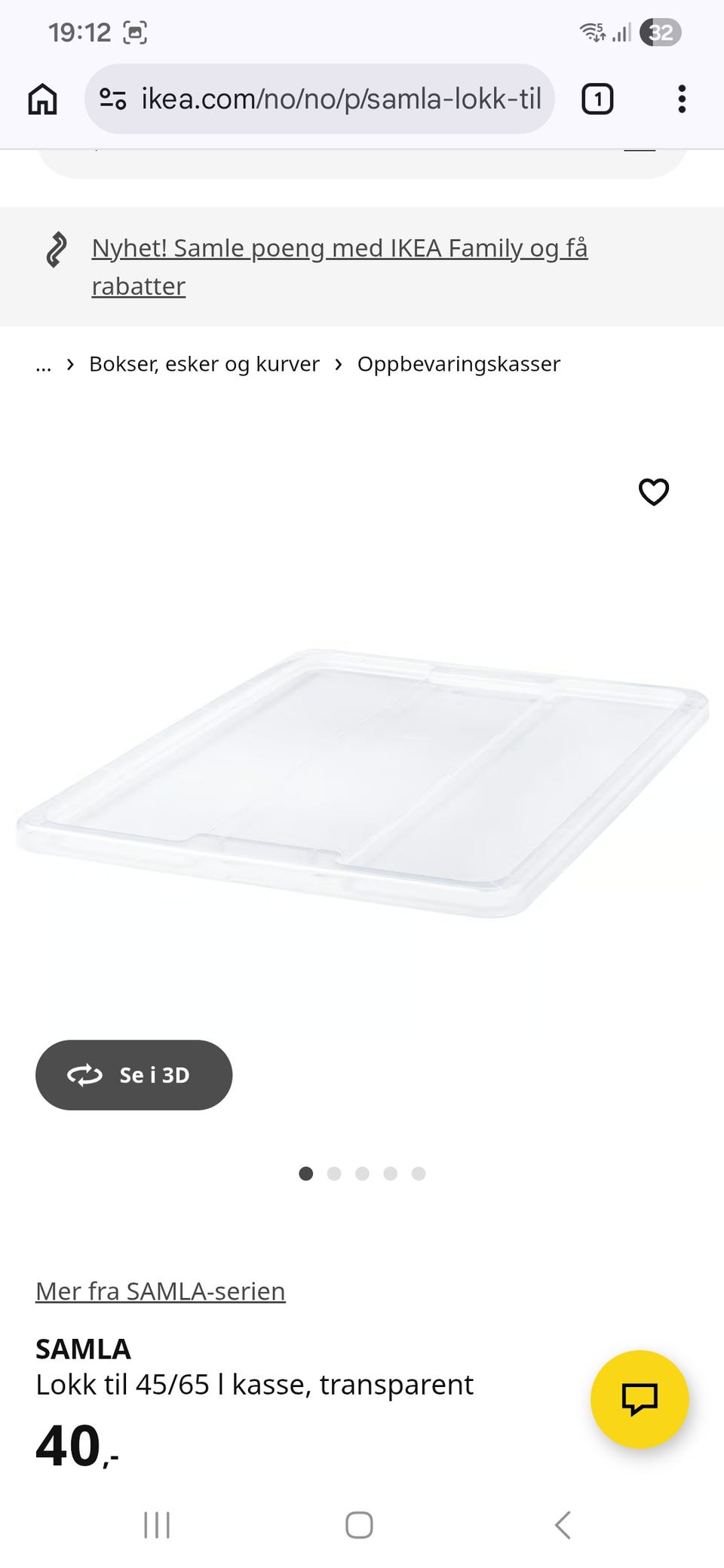Screen dimensions: 724x1568
Task: Open Chrome three-dot overflow menu
Action: [682, 99]
